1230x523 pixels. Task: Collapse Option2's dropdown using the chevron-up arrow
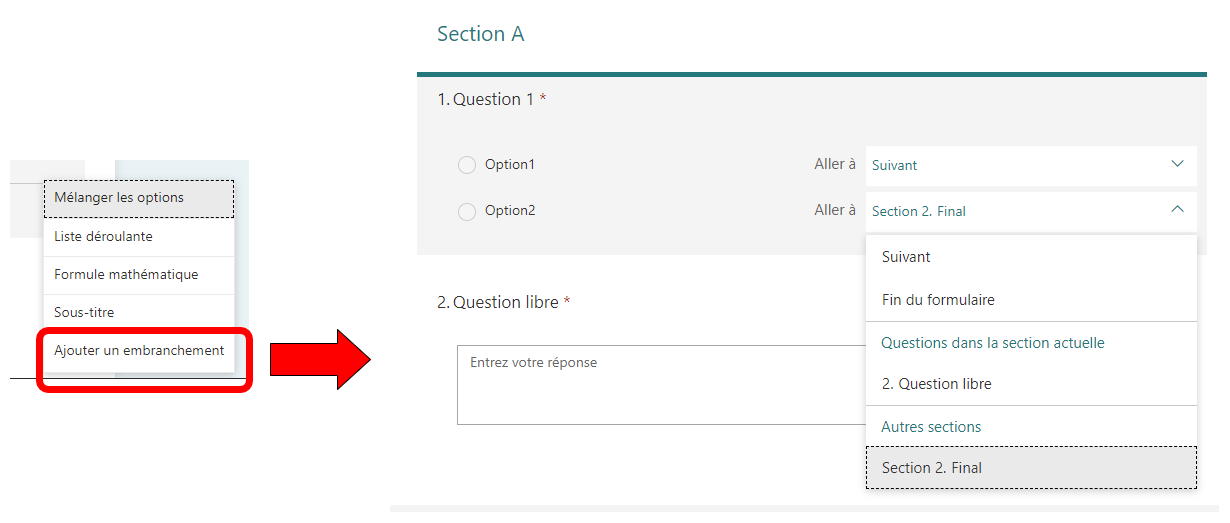click(1177, 210)
